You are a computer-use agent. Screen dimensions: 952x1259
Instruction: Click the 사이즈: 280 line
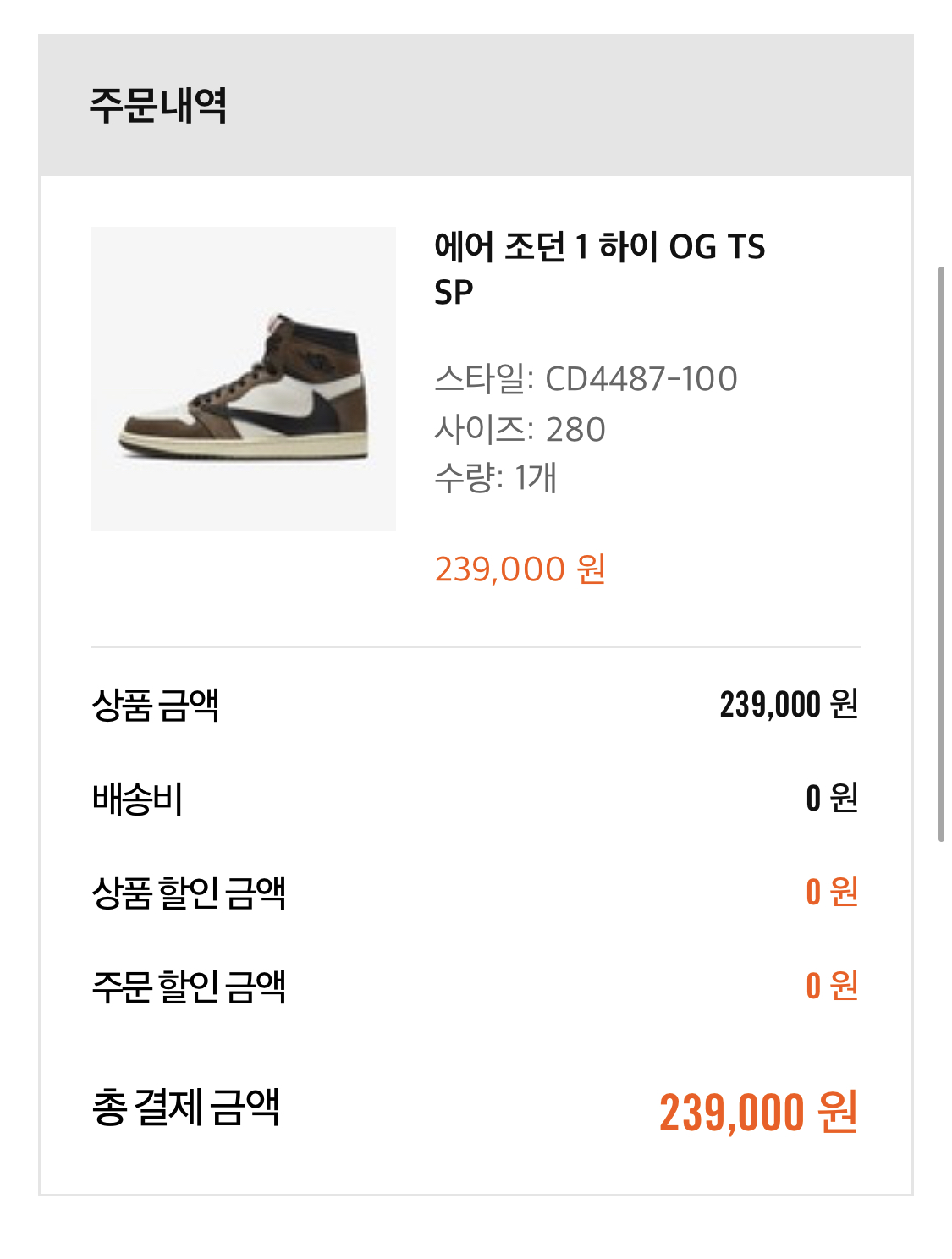point(520,430)
